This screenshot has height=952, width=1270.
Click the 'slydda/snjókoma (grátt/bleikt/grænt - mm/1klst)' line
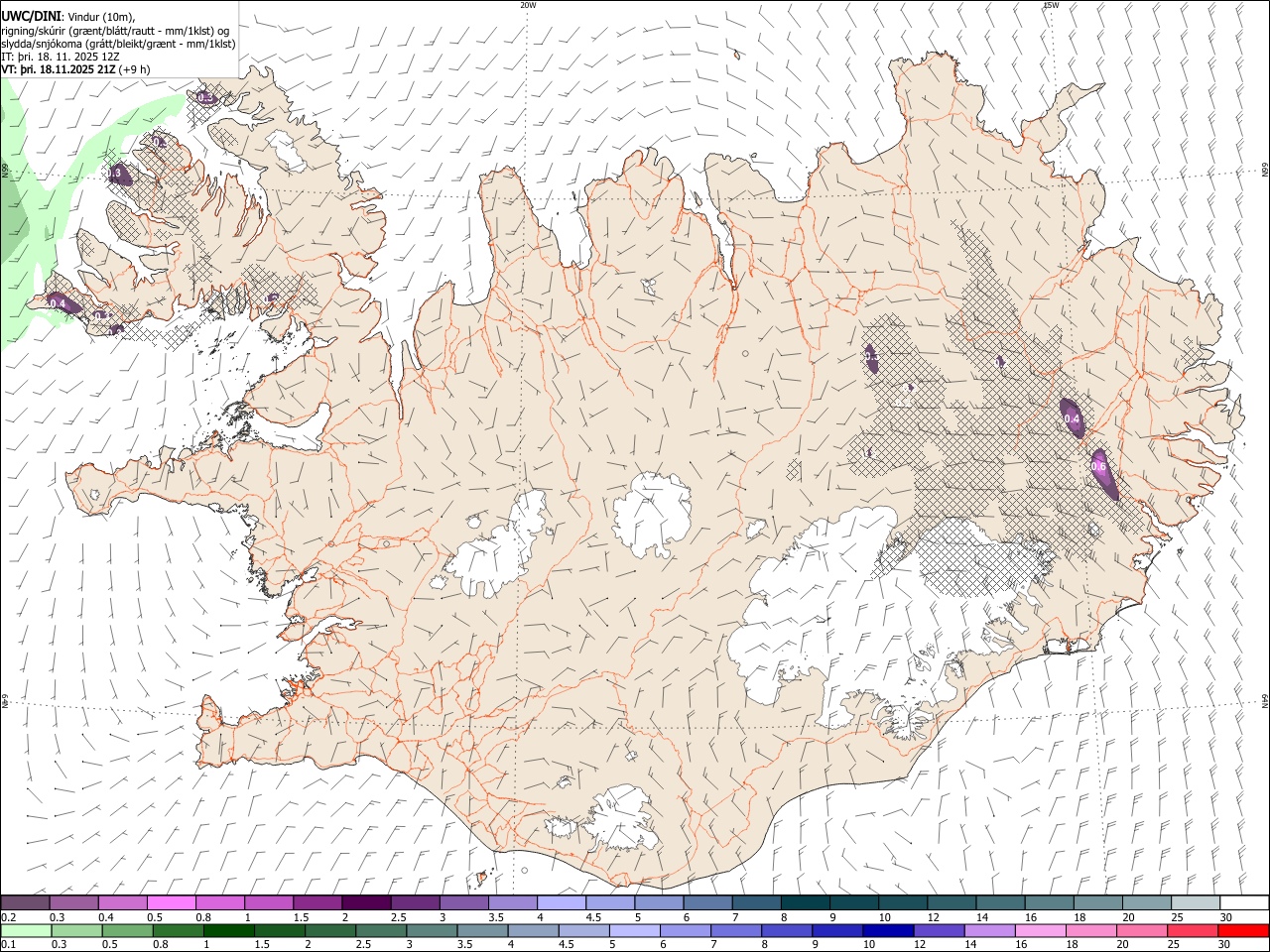click(118, 43)
